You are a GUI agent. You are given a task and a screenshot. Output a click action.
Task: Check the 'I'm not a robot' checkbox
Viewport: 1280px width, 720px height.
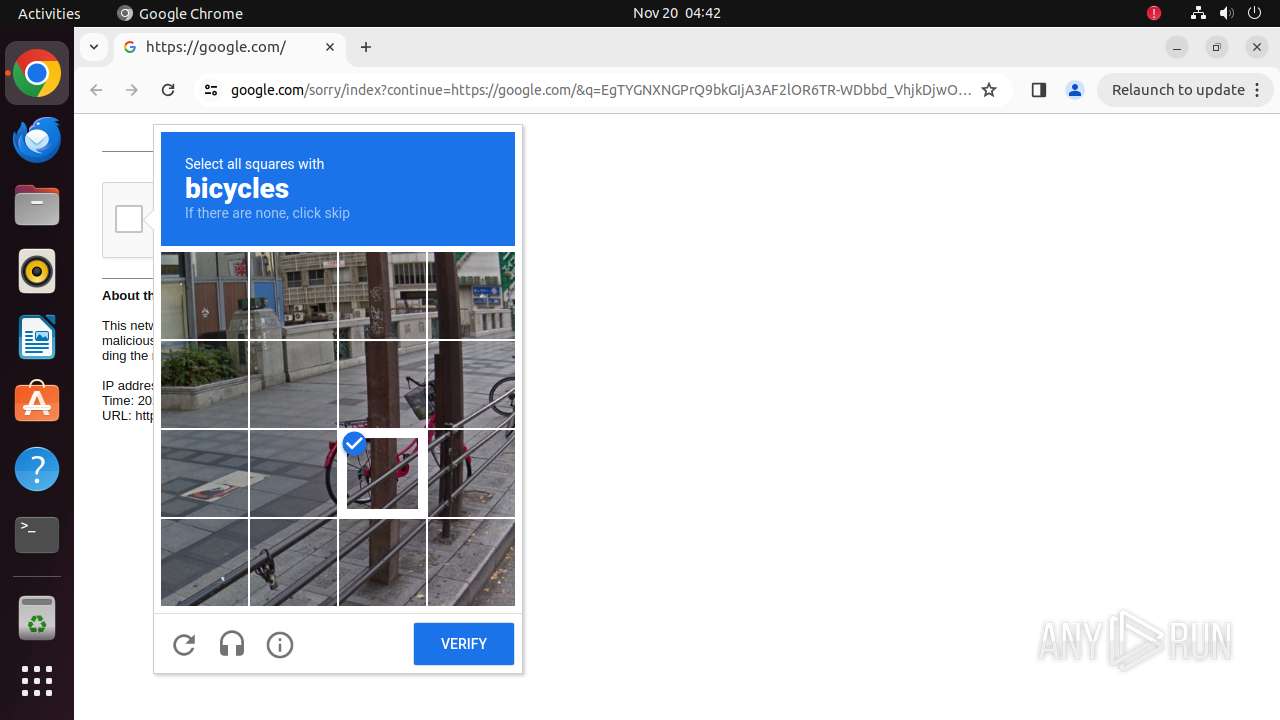coord(129,219)
